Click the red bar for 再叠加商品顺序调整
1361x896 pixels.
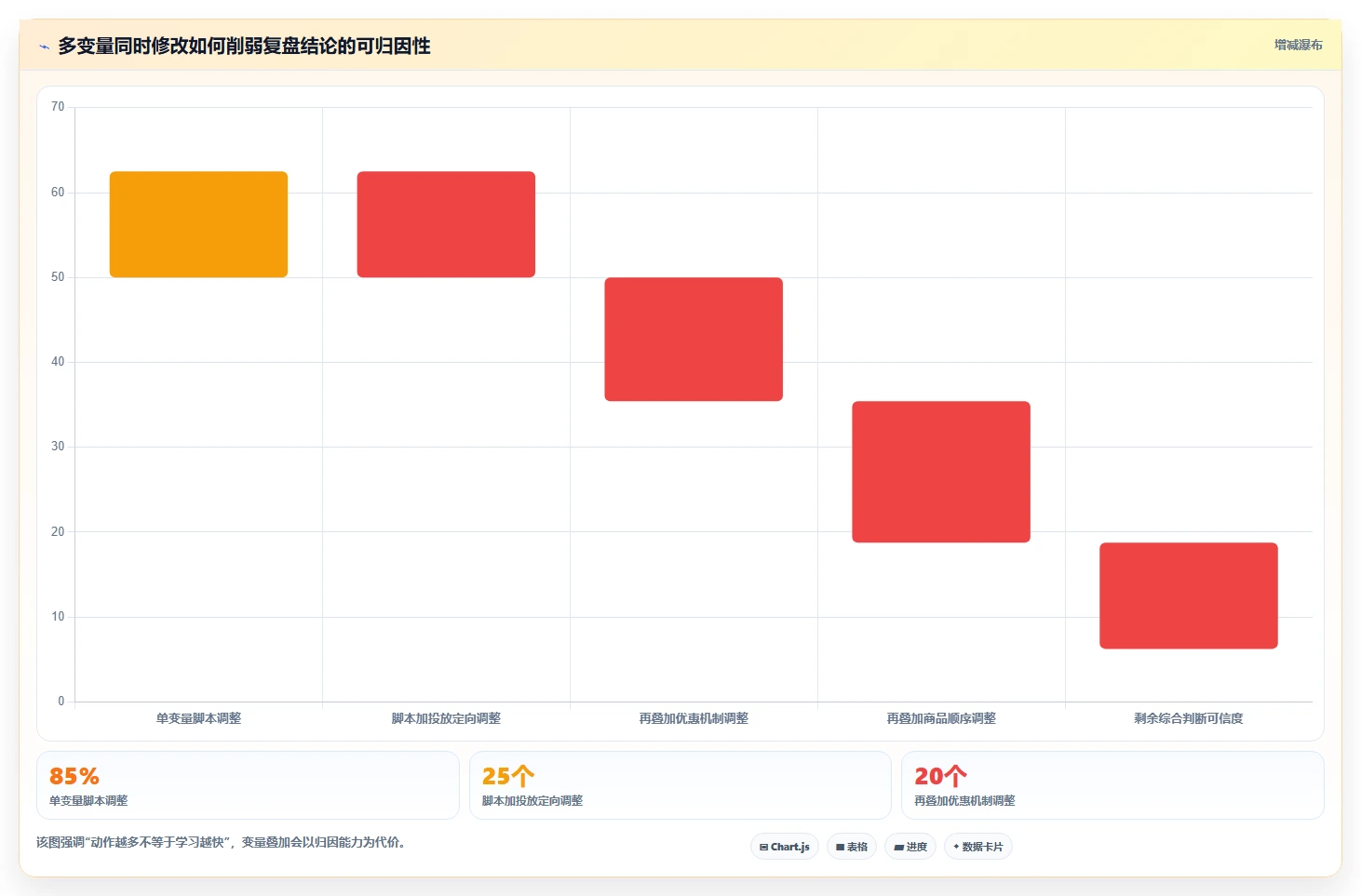click(941, 472)
